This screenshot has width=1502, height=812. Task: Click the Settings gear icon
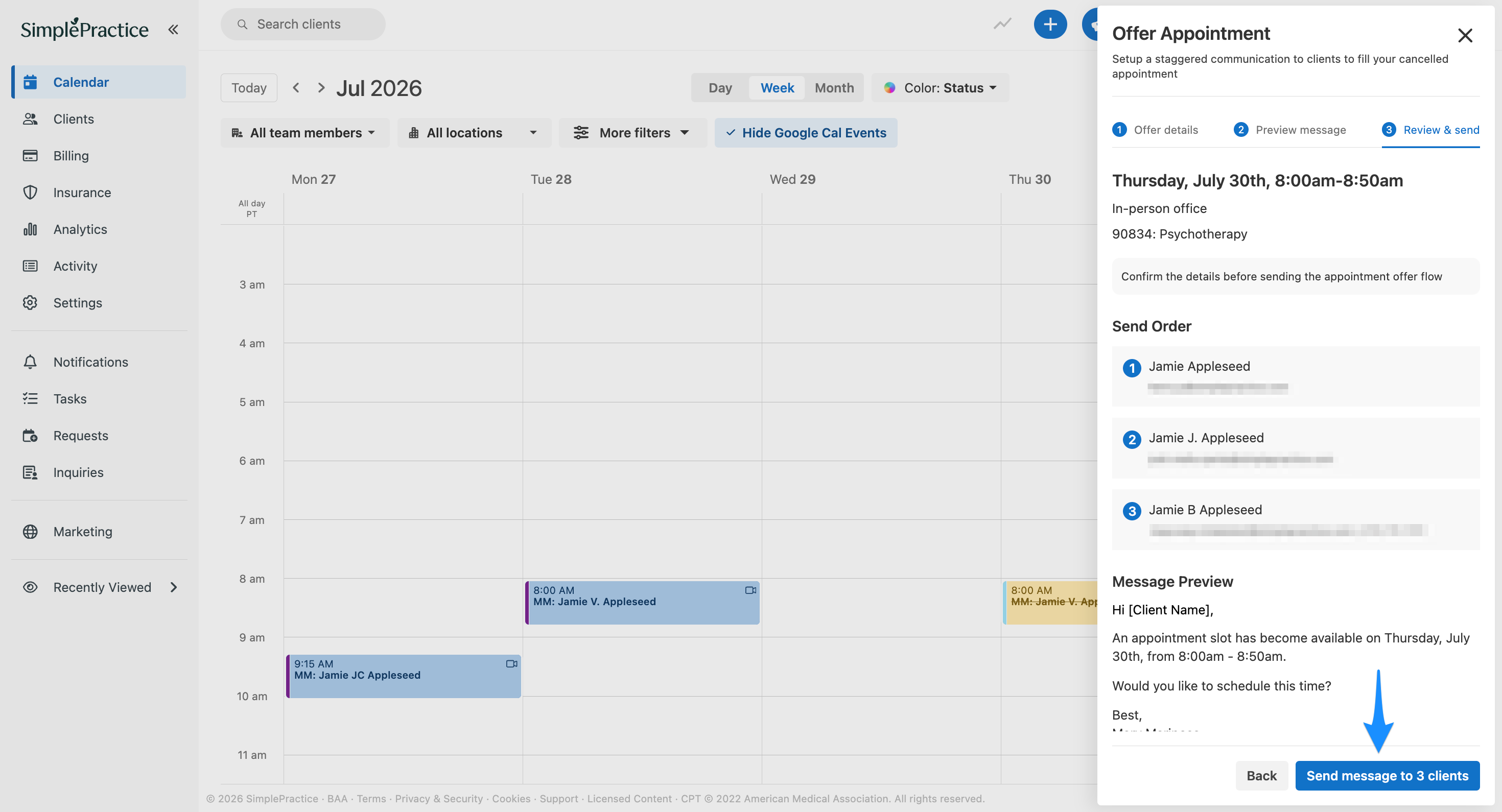click(30, 302)
